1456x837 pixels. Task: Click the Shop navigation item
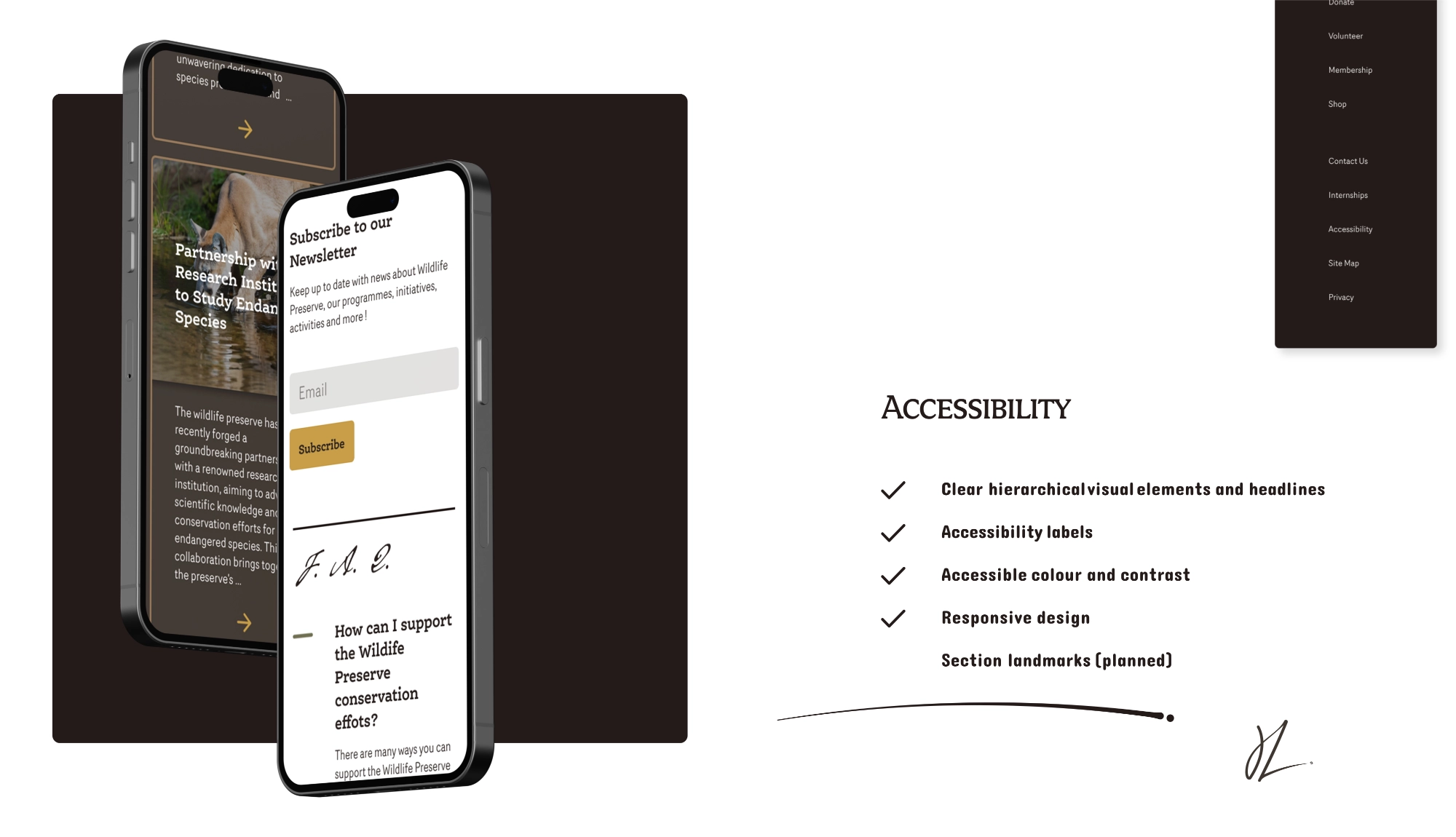coord(1337,104)
